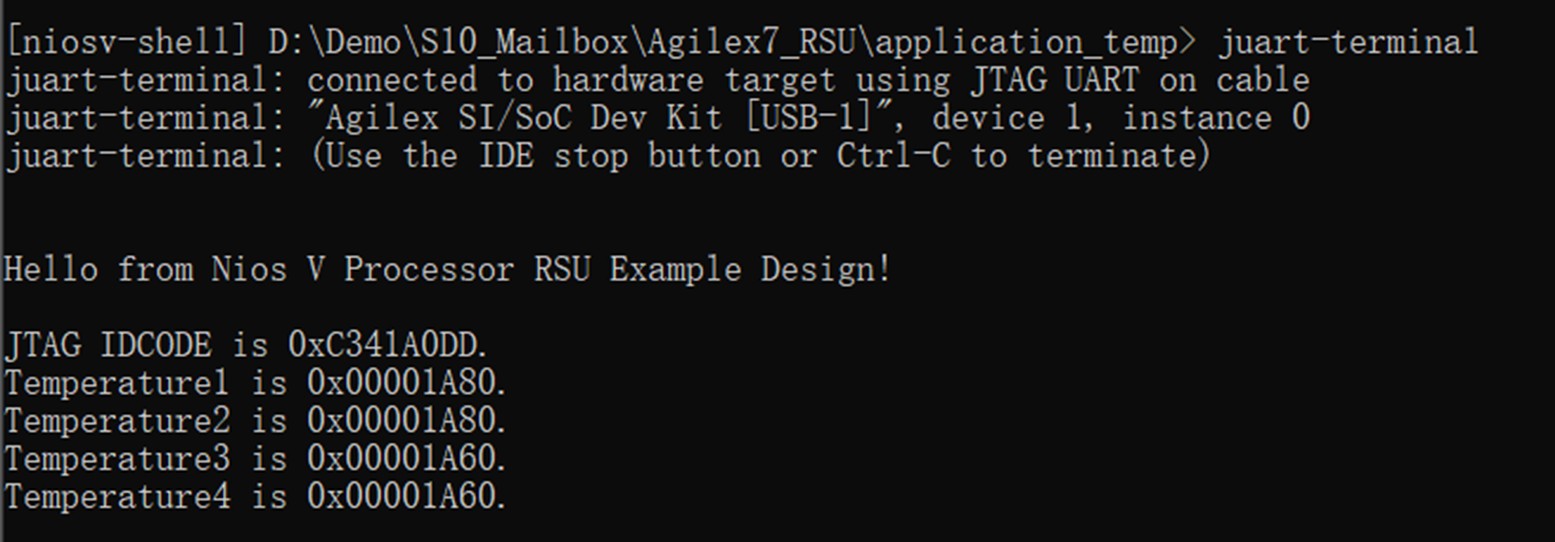Click the 'JTAG IDCODE' label
This screenshot has height=542, width=1555.
[109, 345]
